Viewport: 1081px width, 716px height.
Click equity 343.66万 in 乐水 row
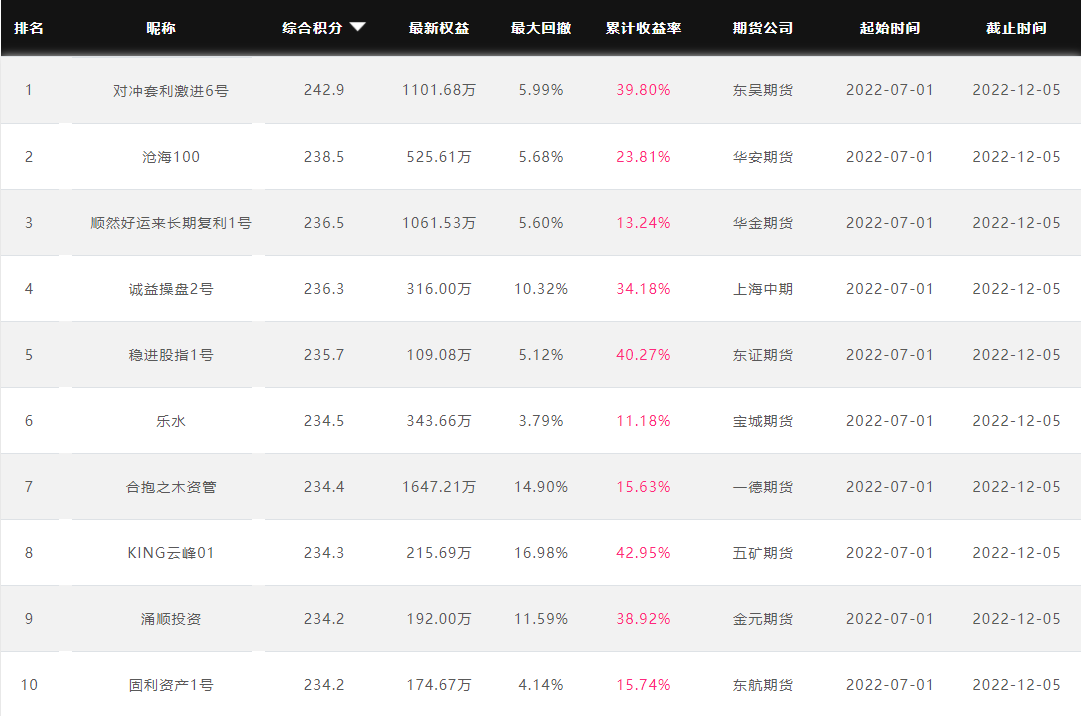(439, 421)
